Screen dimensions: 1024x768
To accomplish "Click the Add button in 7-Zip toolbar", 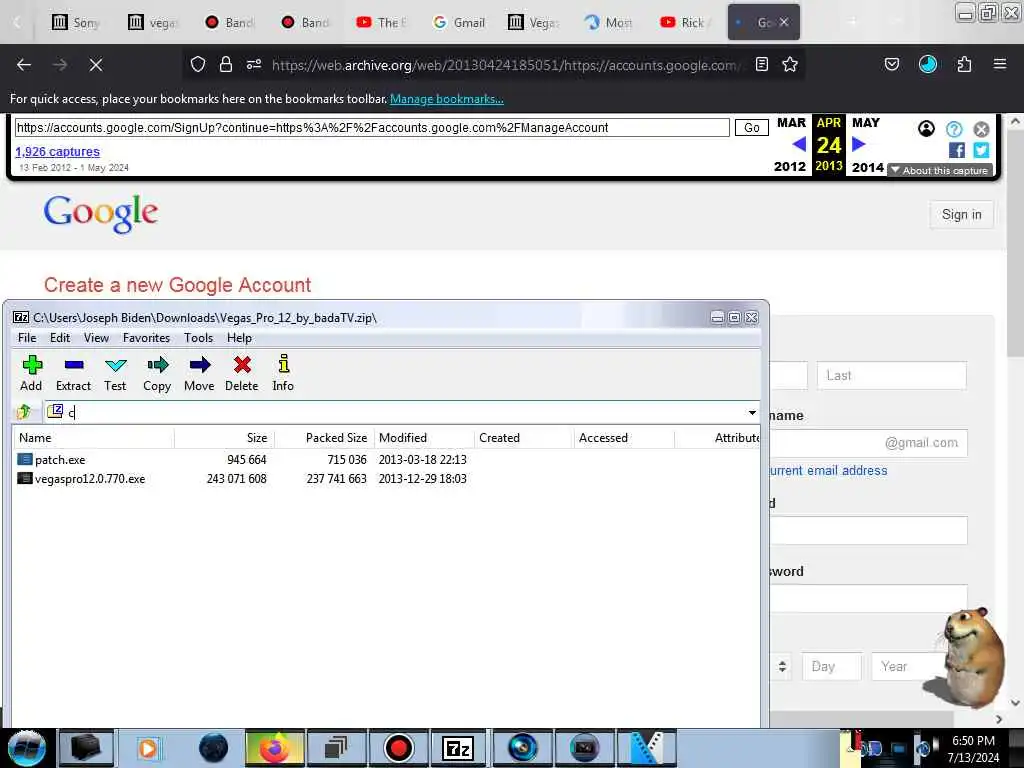I will pos(31,374).
